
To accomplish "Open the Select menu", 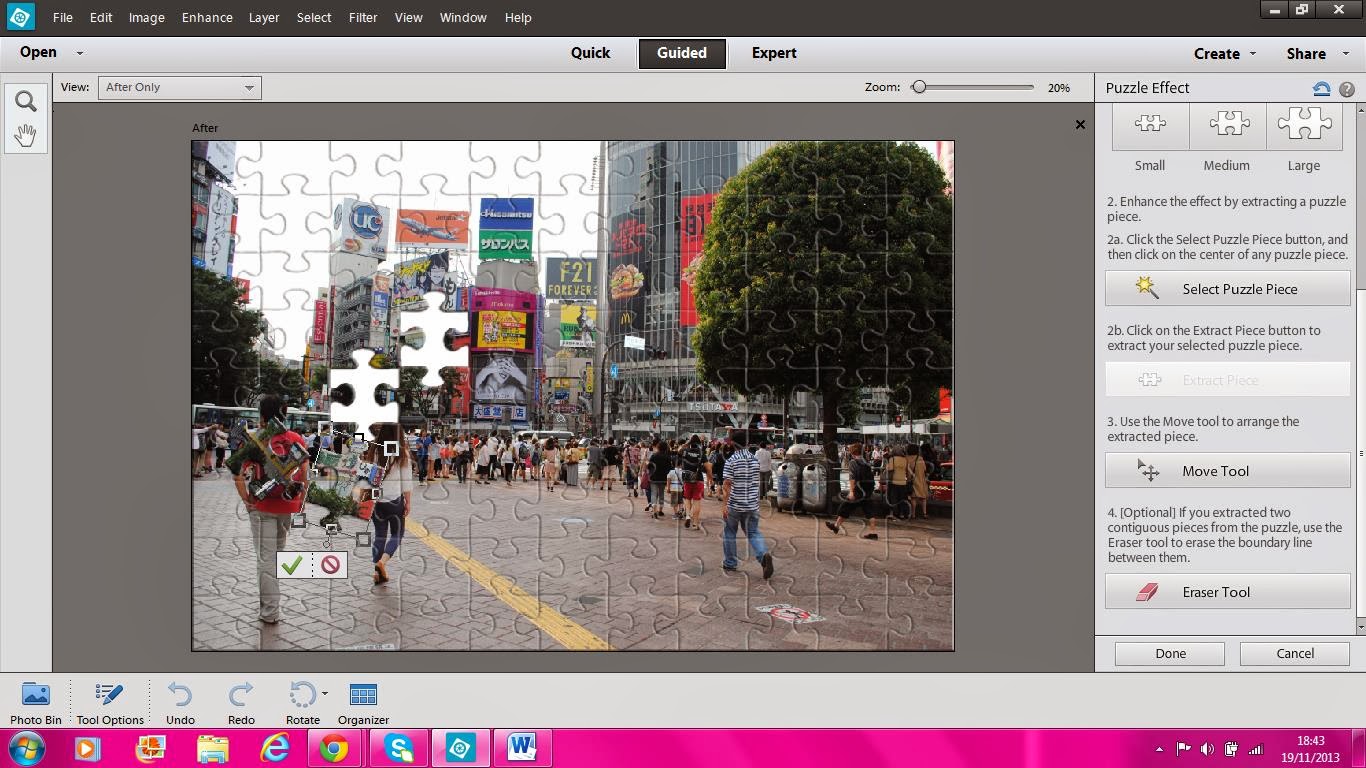I will [x=314, y=17].
